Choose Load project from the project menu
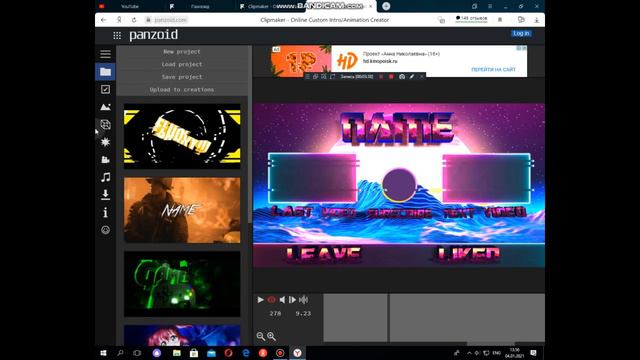 coord(182,64)
